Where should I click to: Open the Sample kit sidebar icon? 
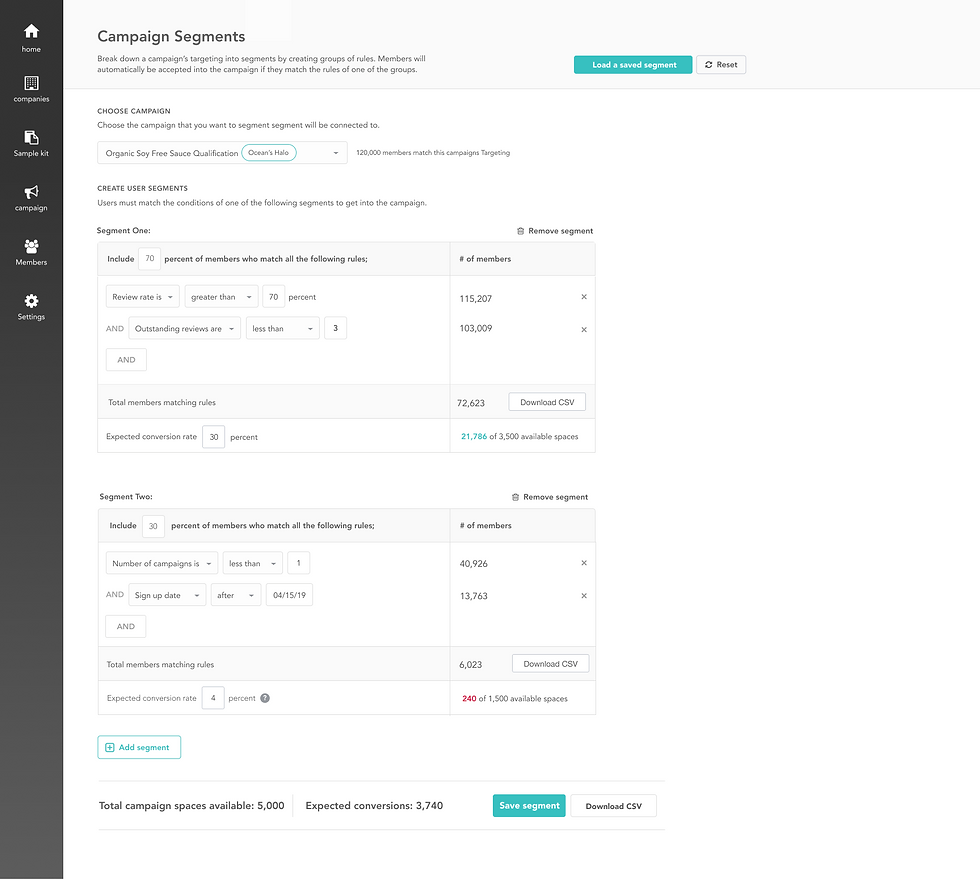[x=31, y=138]
